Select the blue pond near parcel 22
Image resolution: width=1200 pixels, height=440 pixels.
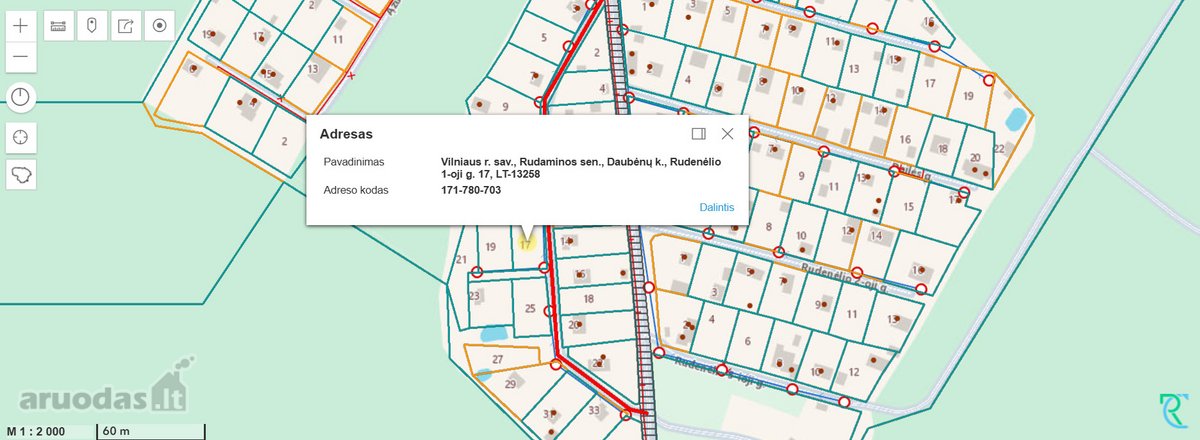1014,120
